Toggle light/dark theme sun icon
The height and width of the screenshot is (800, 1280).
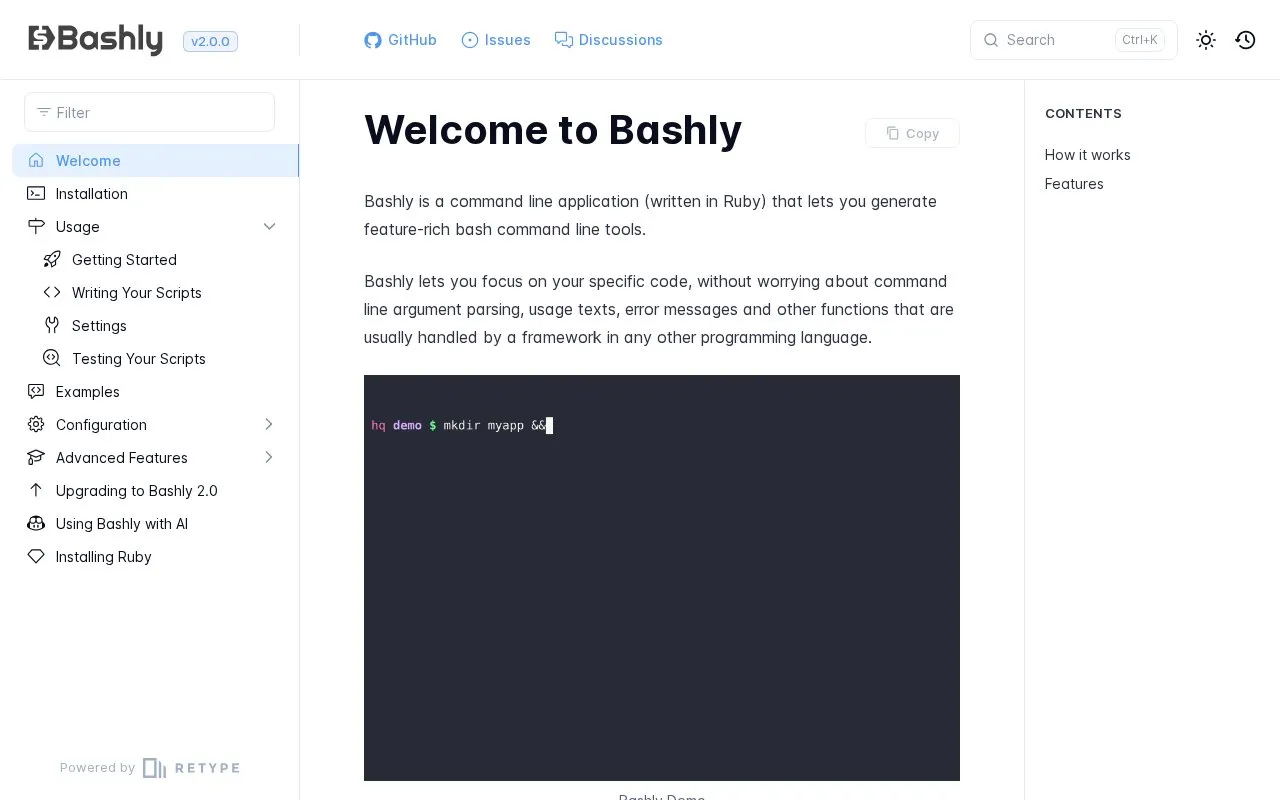click(1206, 40)
